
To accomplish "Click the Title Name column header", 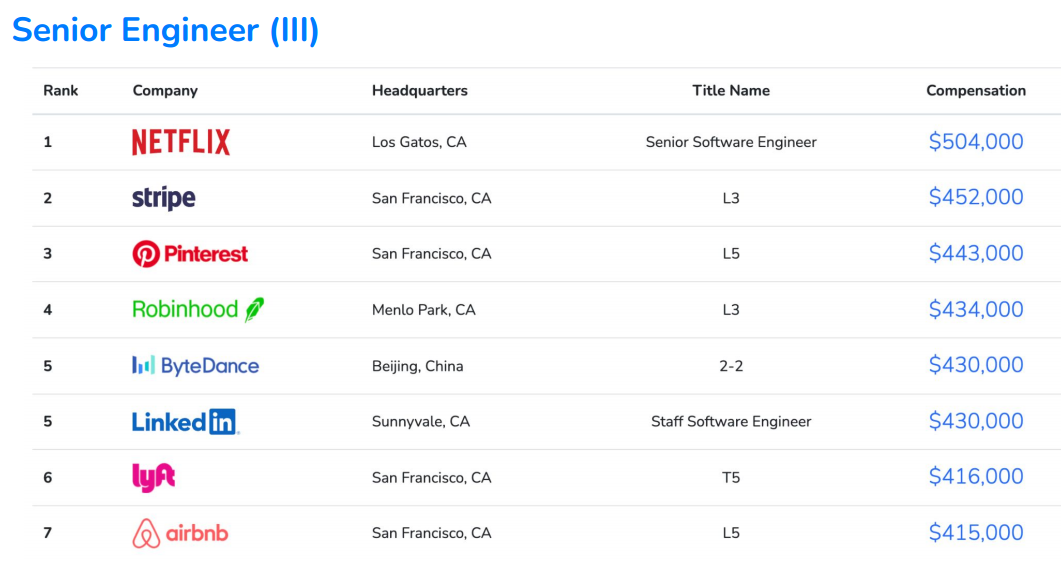I will coord(731,90).
